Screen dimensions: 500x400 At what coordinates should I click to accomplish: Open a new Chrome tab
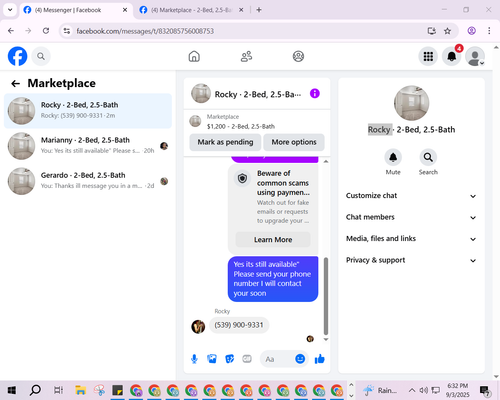[x=259, y=10]
